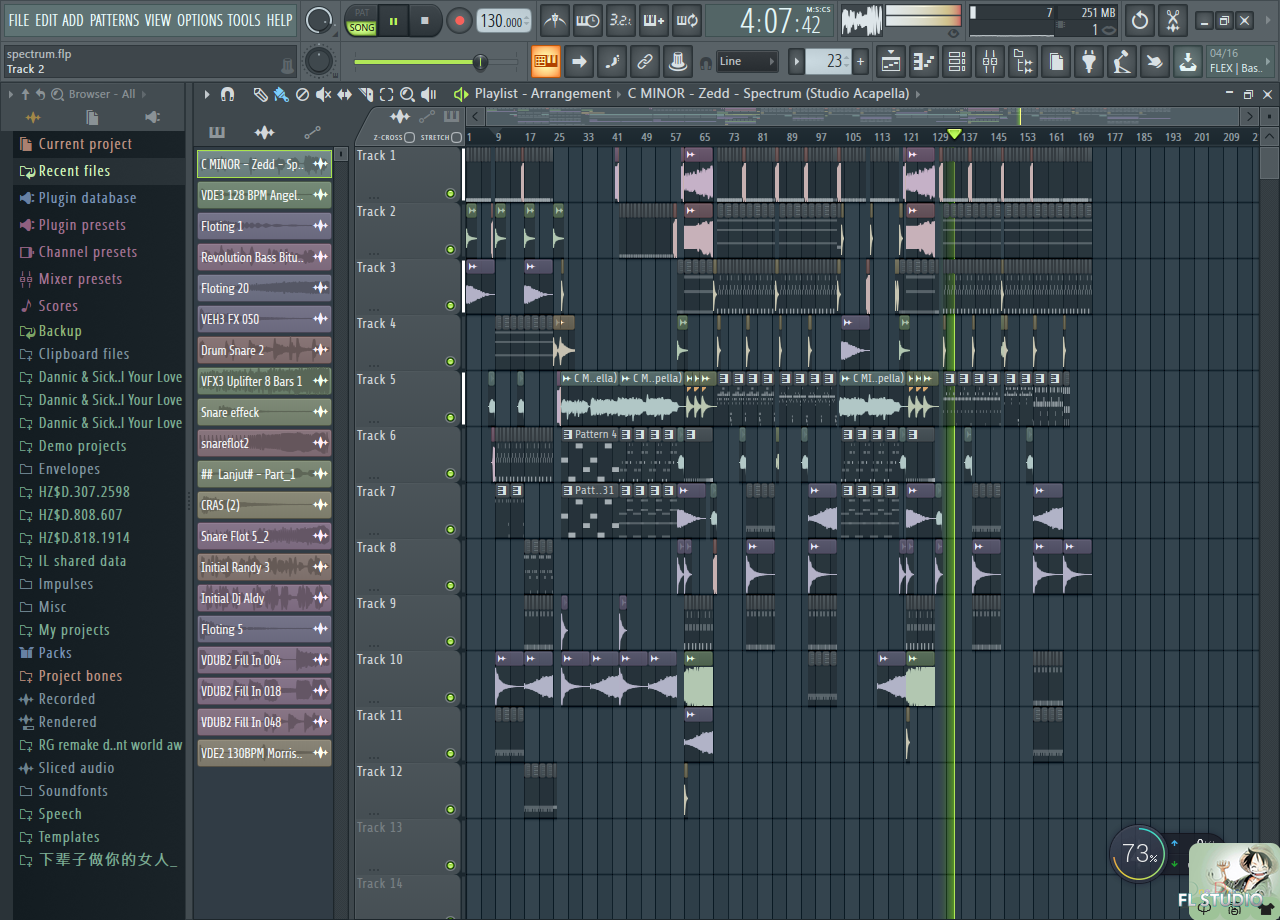This screenshot has height=920, width=1280.
Task: Mute Track 10 using its green light
Action: pyautogui.click(x=450, y=698)
